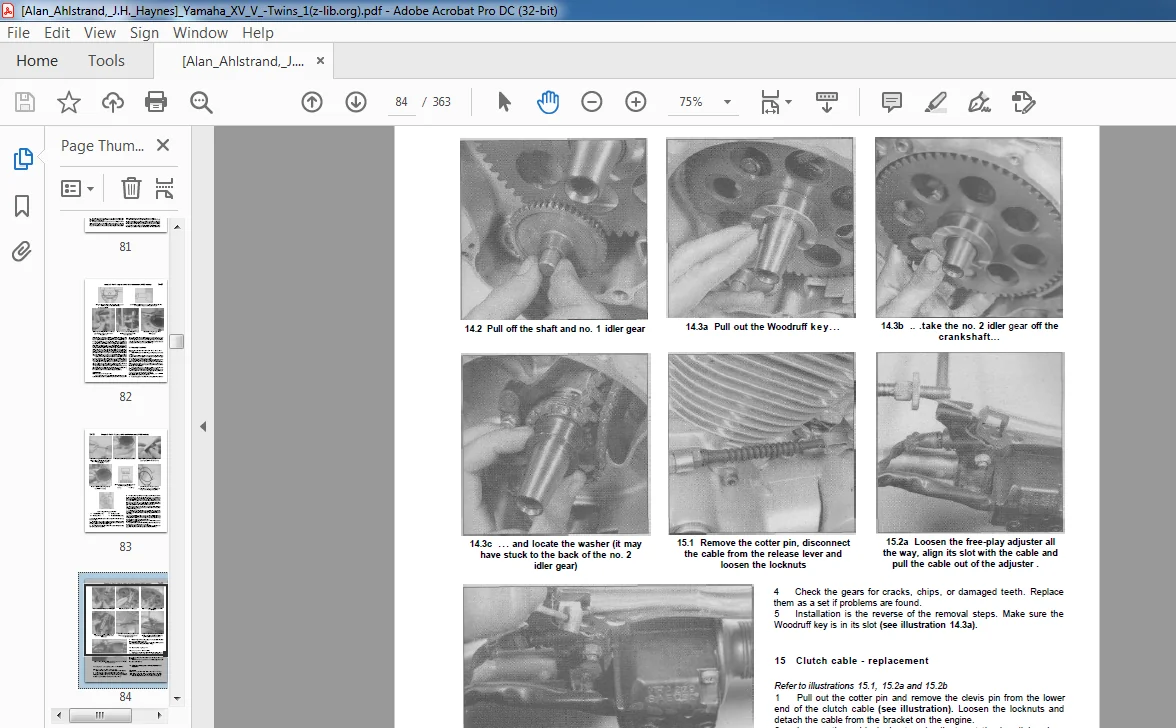Select the Alan_Ahlstrand document tab
This screenshot has width=1176, height=728.
[243, 61]
